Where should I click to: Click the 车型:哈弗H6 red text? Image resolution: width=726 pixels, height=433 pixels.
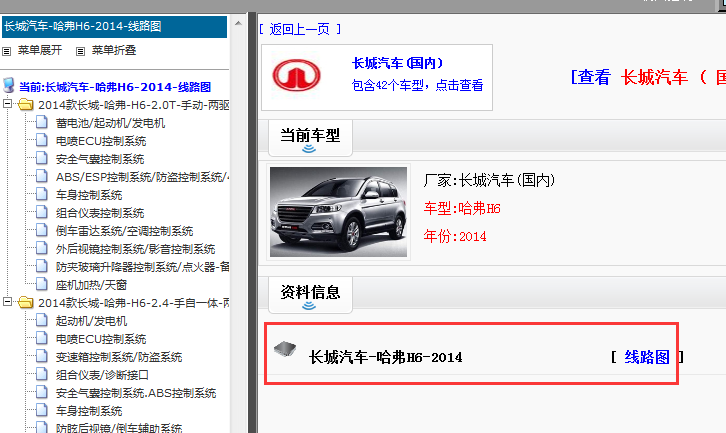[x=462, y=208]
